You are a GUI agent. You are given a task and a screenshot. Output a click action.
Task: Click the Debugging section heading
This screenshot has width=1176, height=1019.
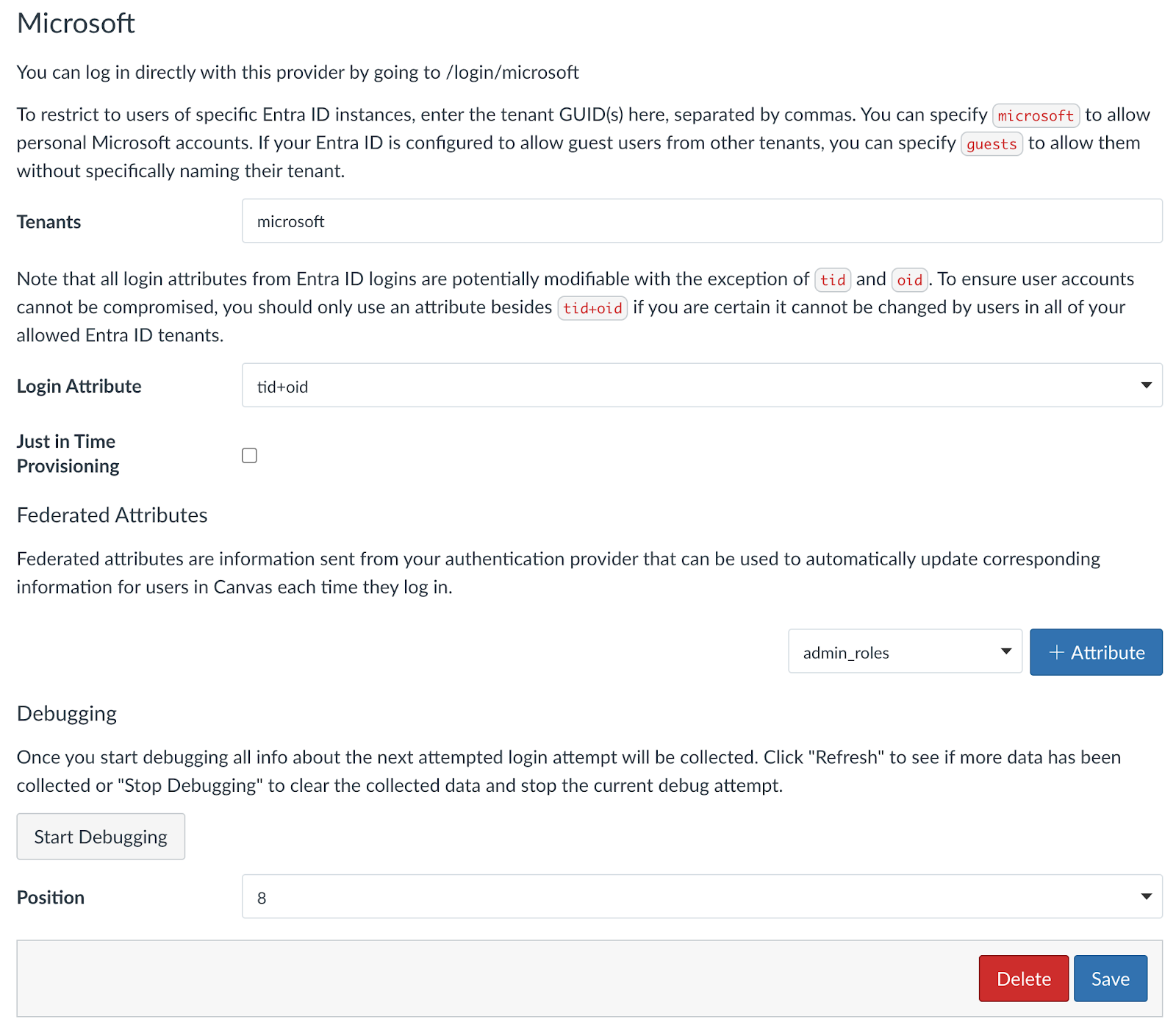point(66,712)
